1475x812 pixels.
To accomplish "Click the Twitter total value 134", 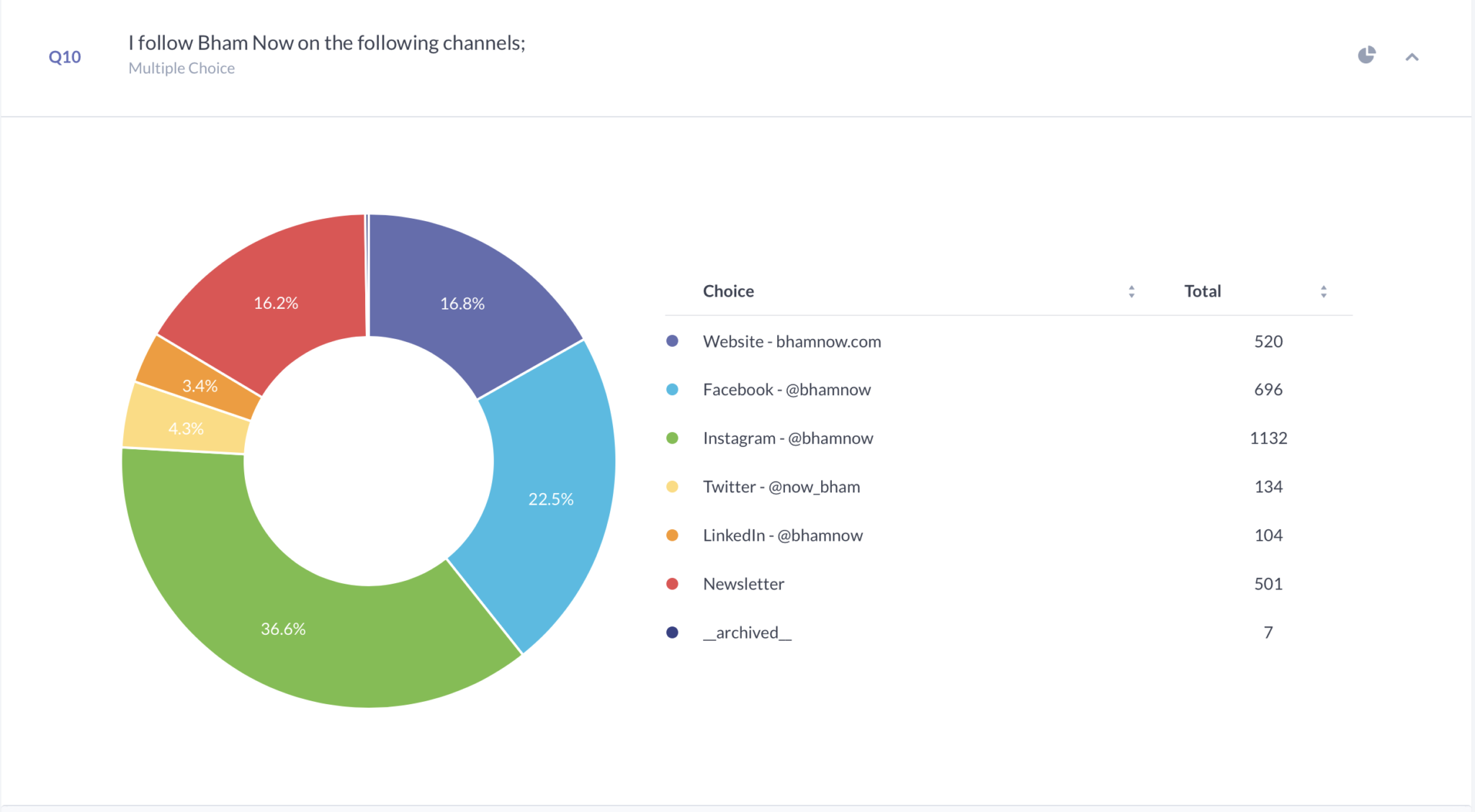I will 1268,487.
